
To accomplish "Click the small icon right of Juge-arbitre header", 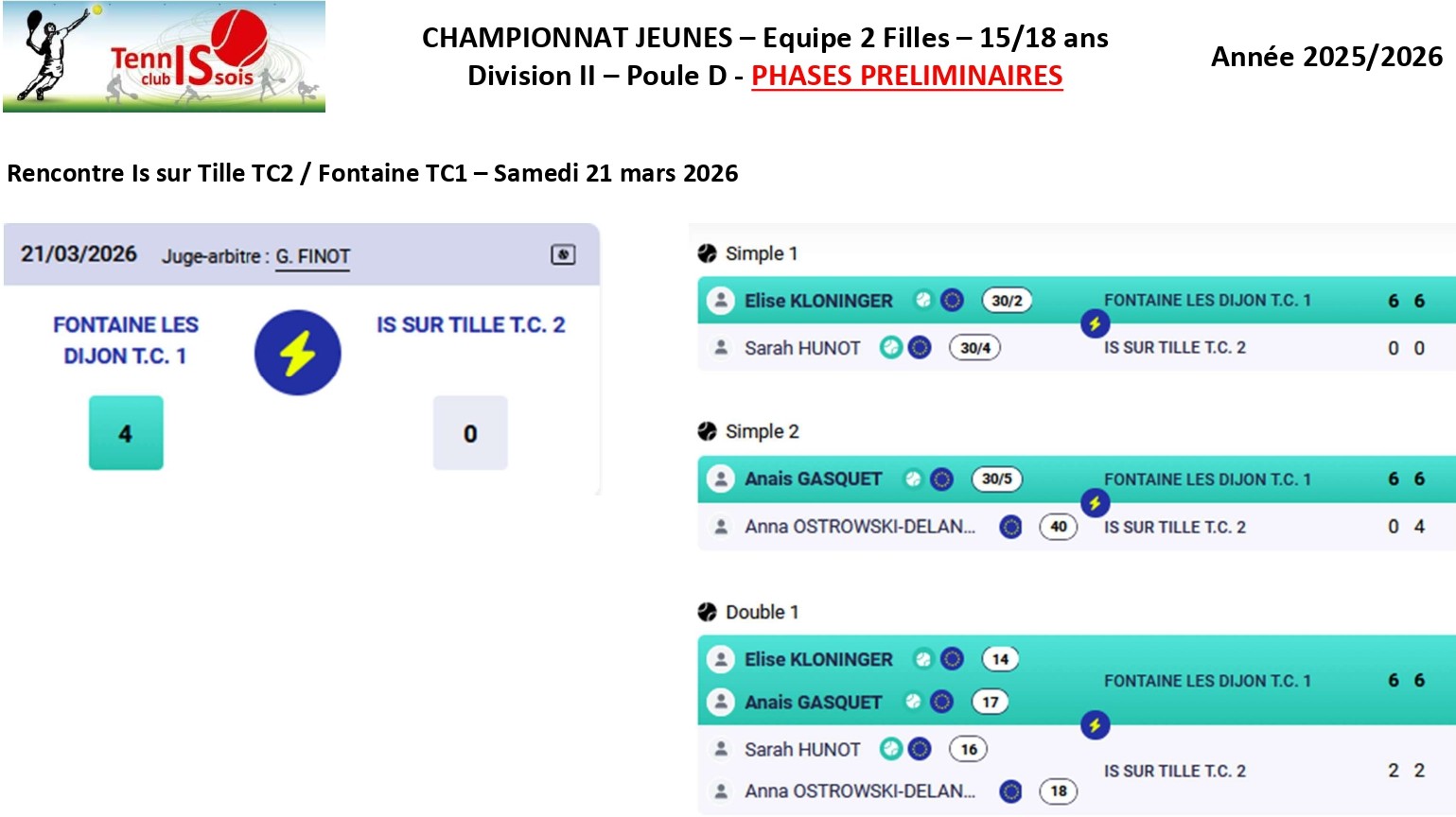I will 563,254.
